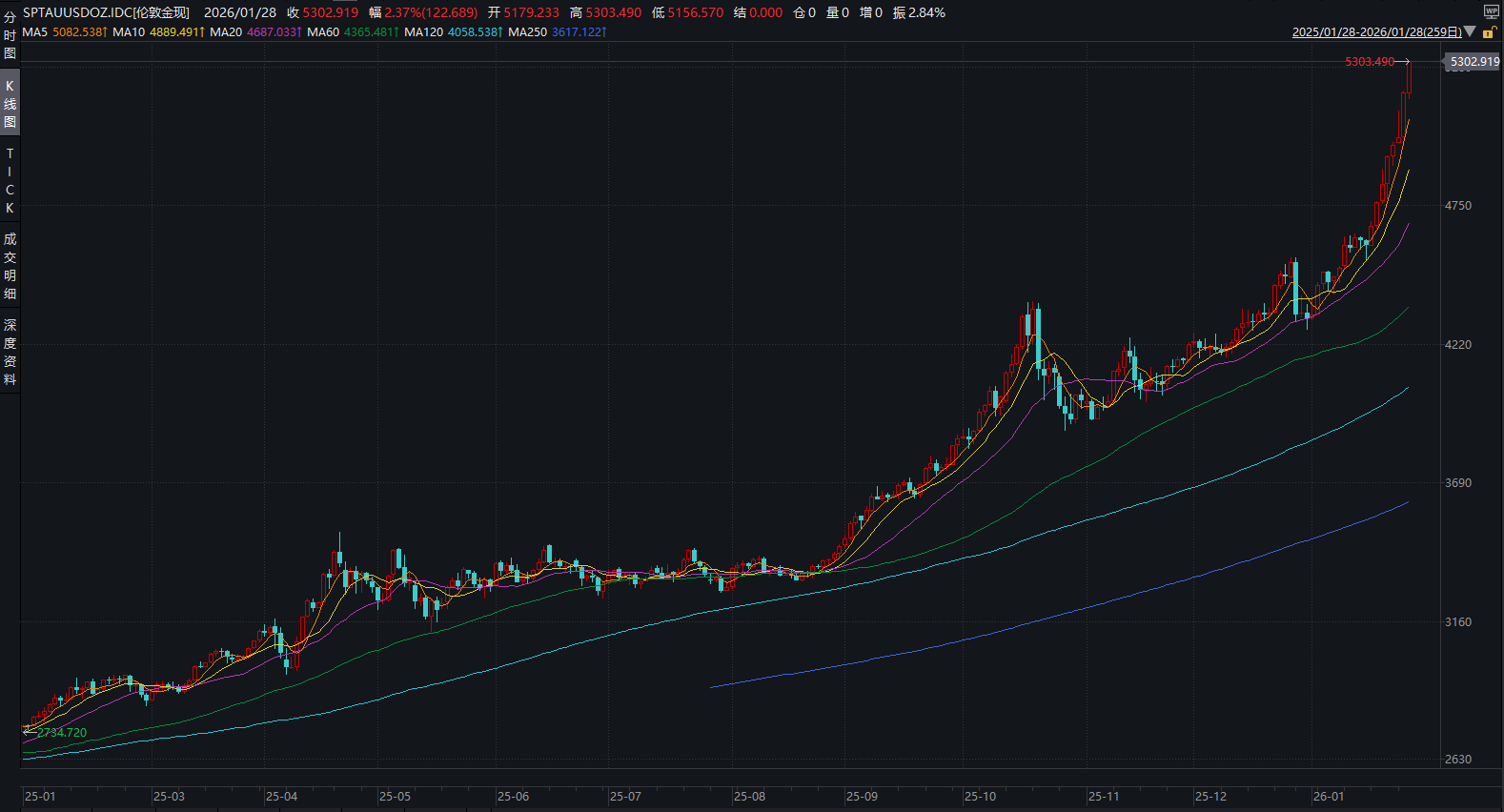Open the 成交明细 trade details tab

[10, 266]
